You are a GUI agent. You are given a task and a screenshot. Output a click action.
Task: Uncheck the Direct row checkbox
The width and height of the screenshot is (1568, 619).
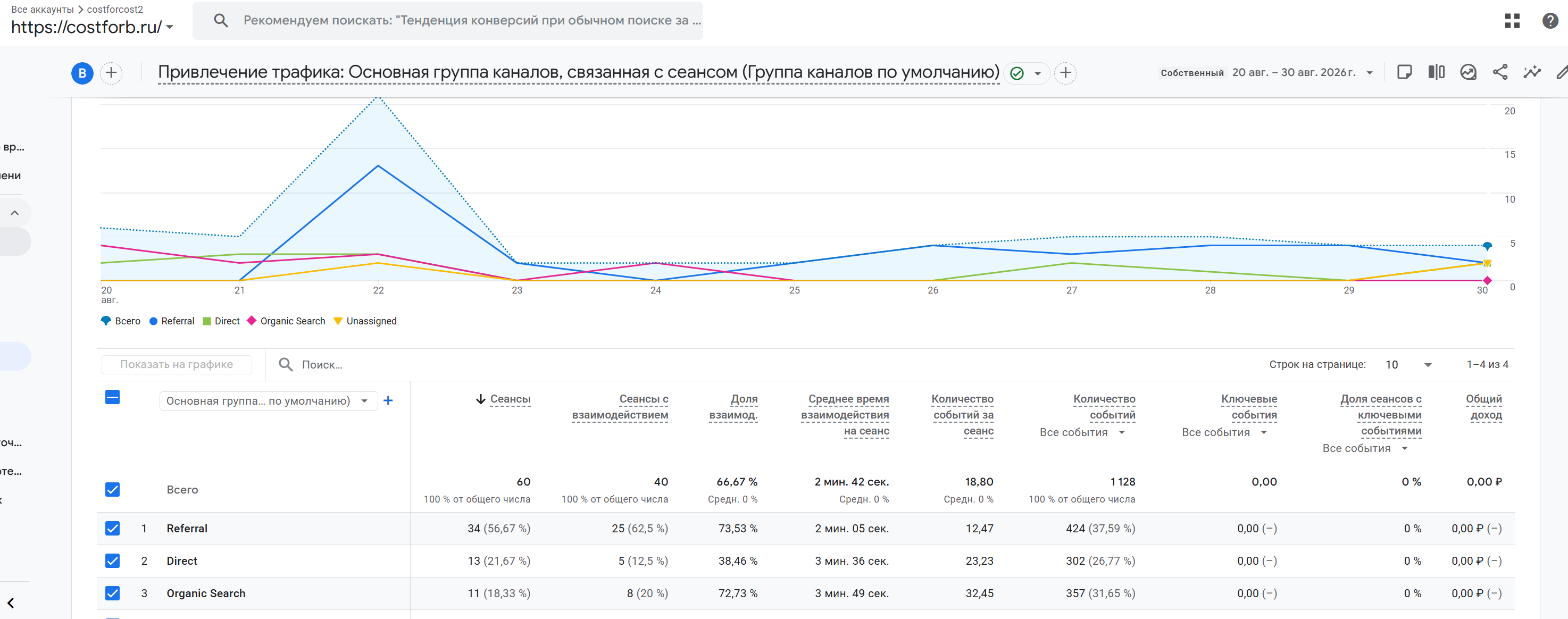point(113,561)
